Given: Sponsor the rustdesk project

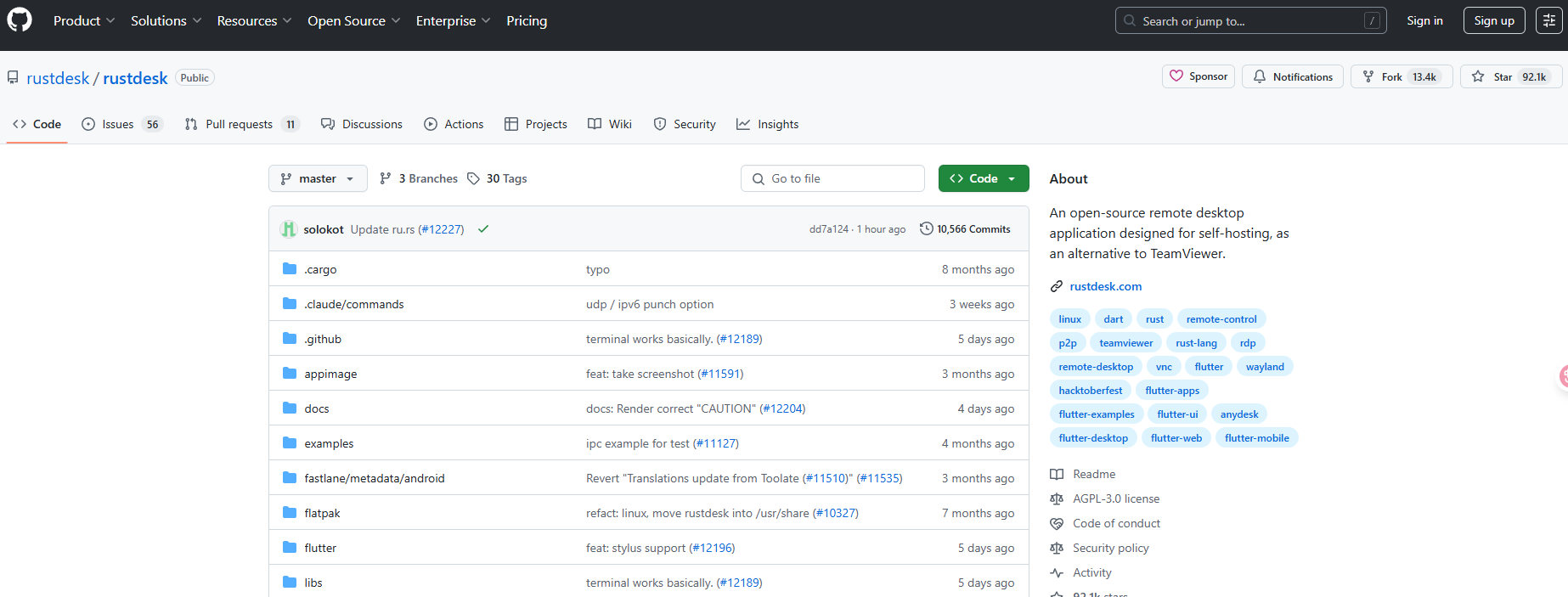Looking at the screenshot, I should pos(1198,76).
